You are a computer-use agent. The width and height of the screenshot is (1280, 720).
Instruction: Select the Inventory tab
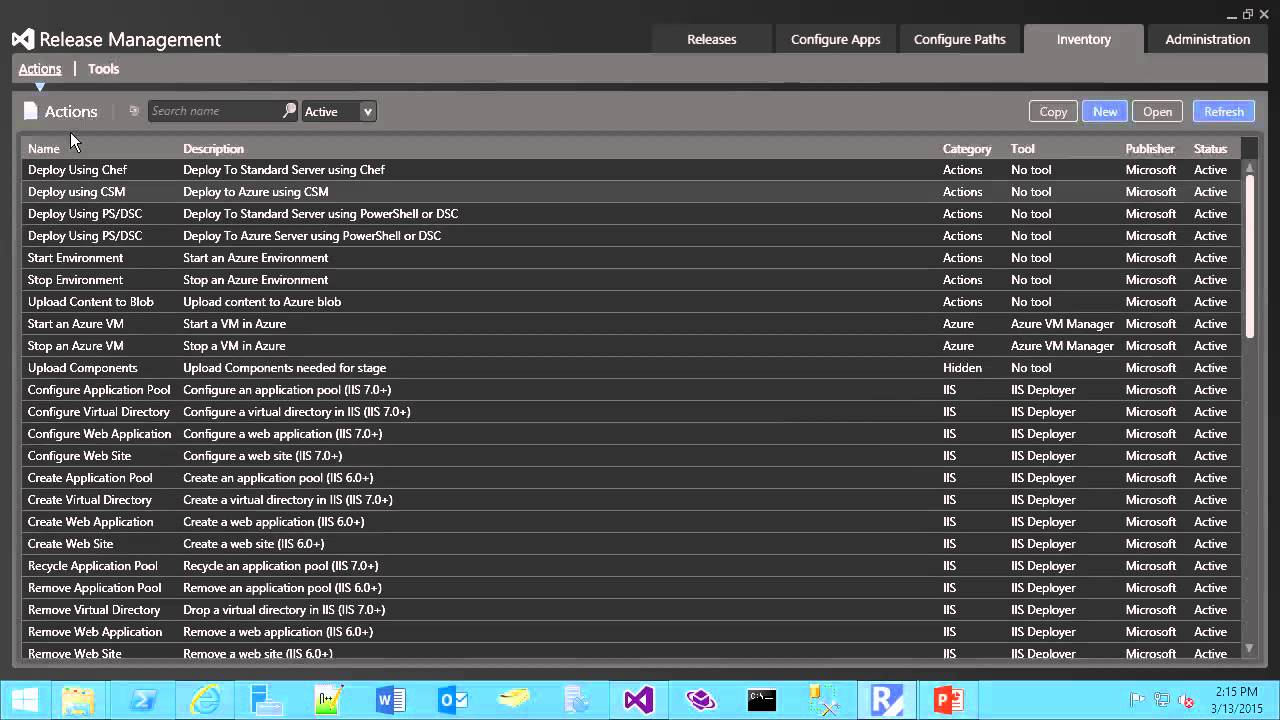(x=1084, y=39)
